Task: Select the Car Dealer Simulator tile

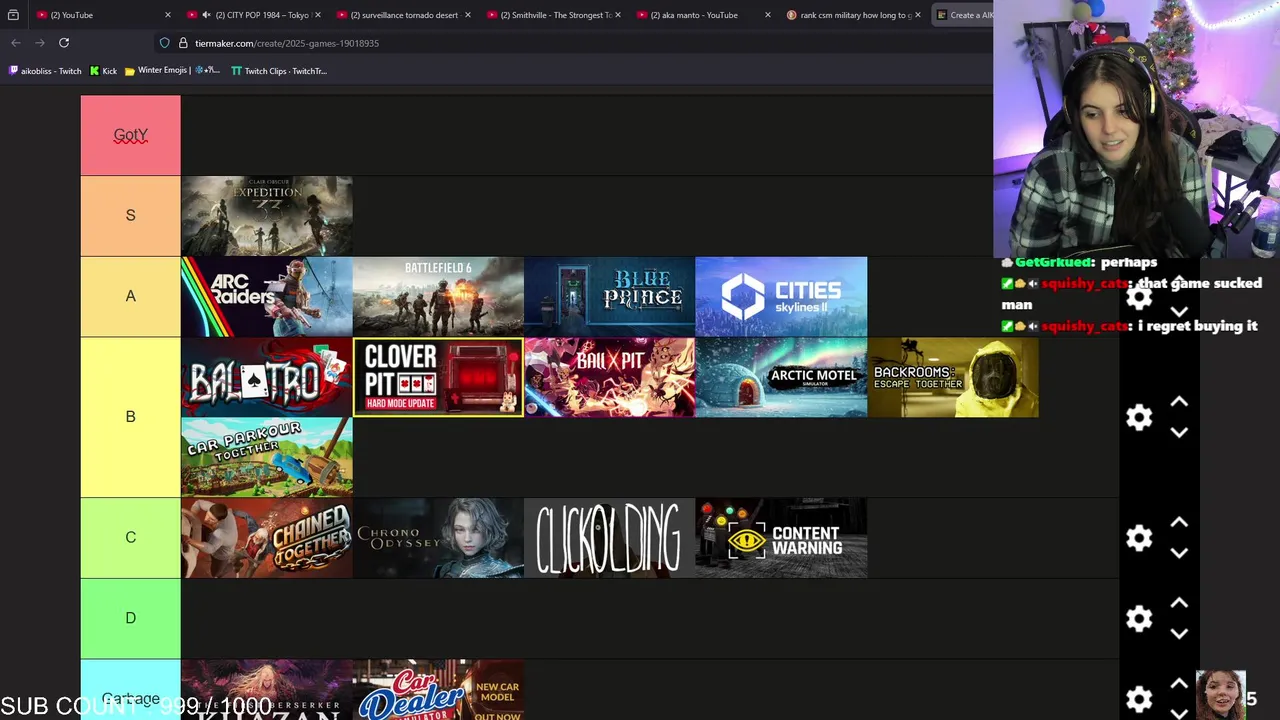Action: [x=438, y=690]
